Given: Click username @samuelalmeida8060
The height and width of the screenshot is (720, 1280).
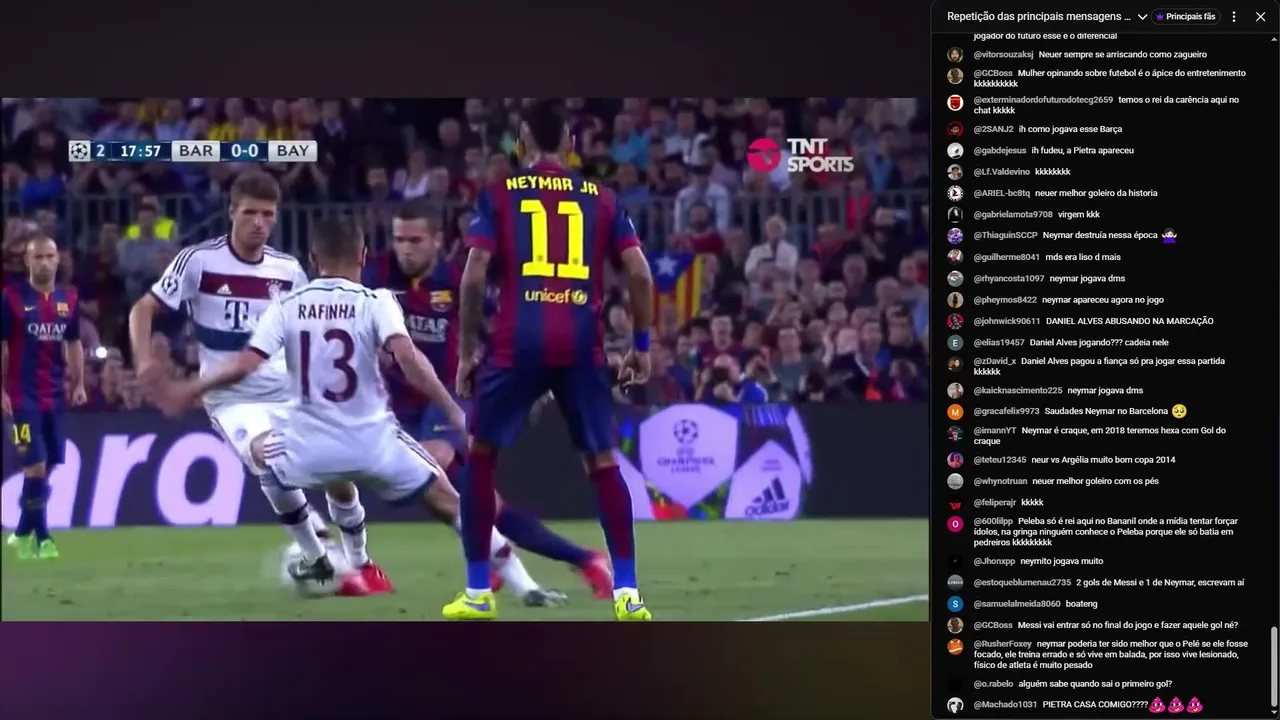Looking at the screenshot, I should tap(1017, 604).
